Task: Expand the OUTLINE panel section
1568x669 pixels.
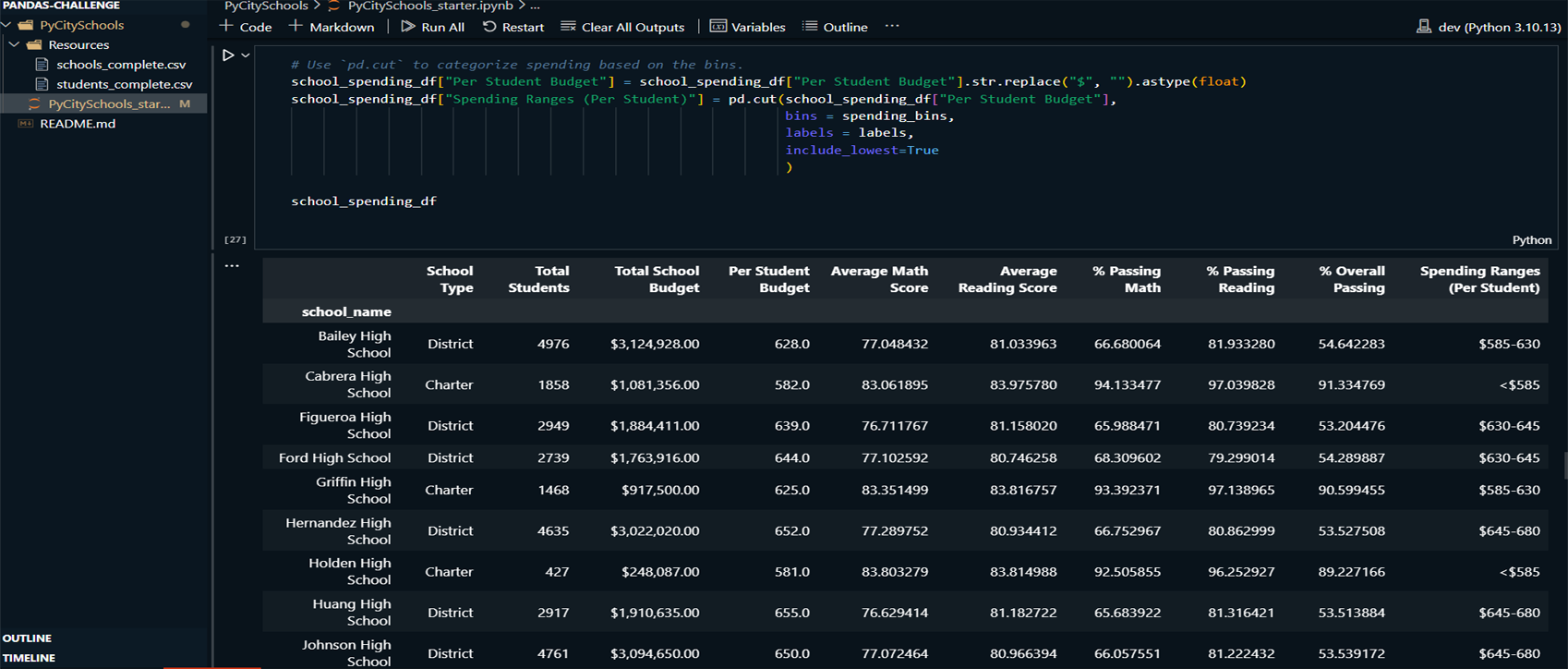Action: point(28,639)
